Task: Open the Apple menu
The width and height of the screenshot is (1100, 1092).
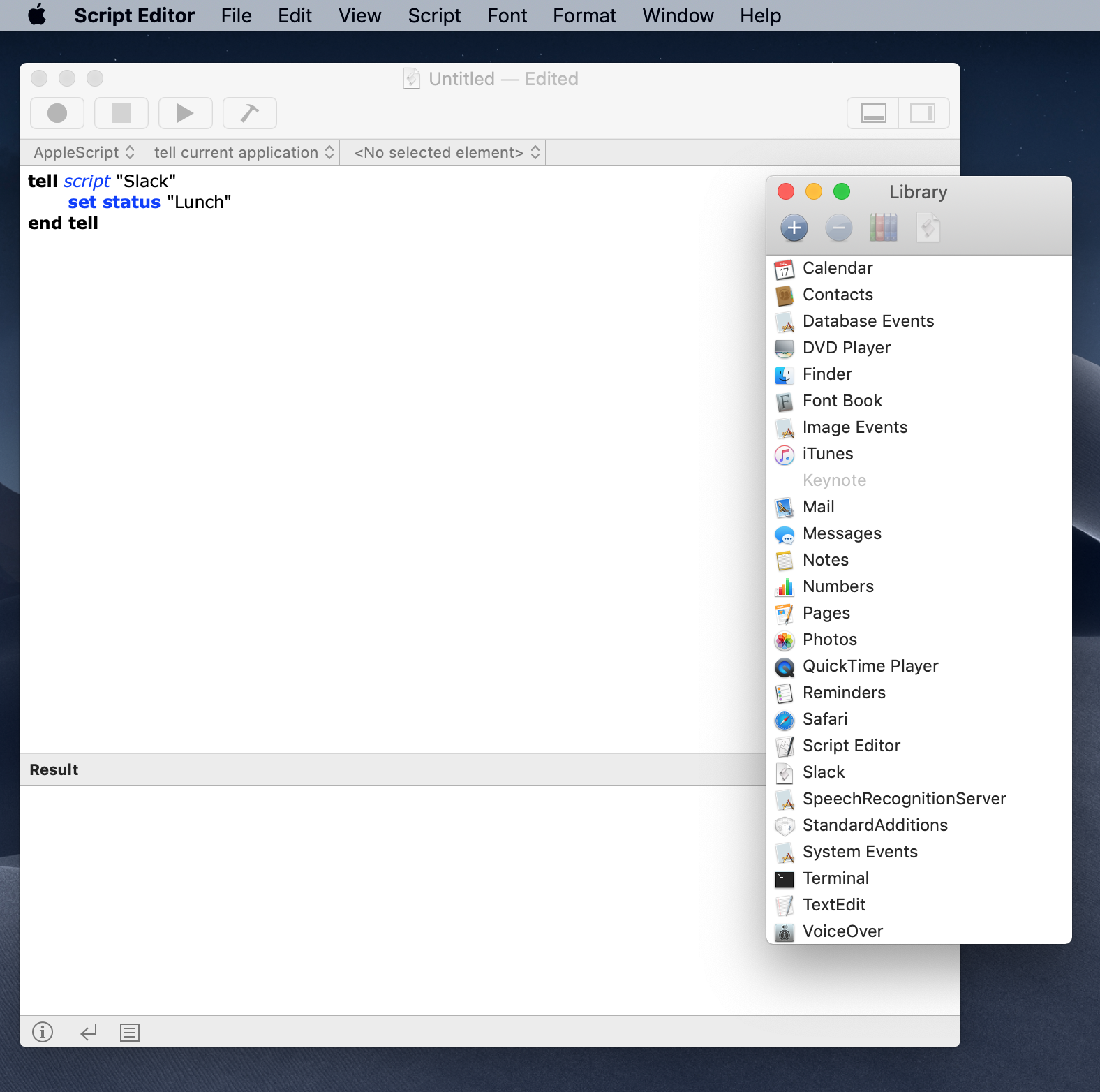Action: 38,15
